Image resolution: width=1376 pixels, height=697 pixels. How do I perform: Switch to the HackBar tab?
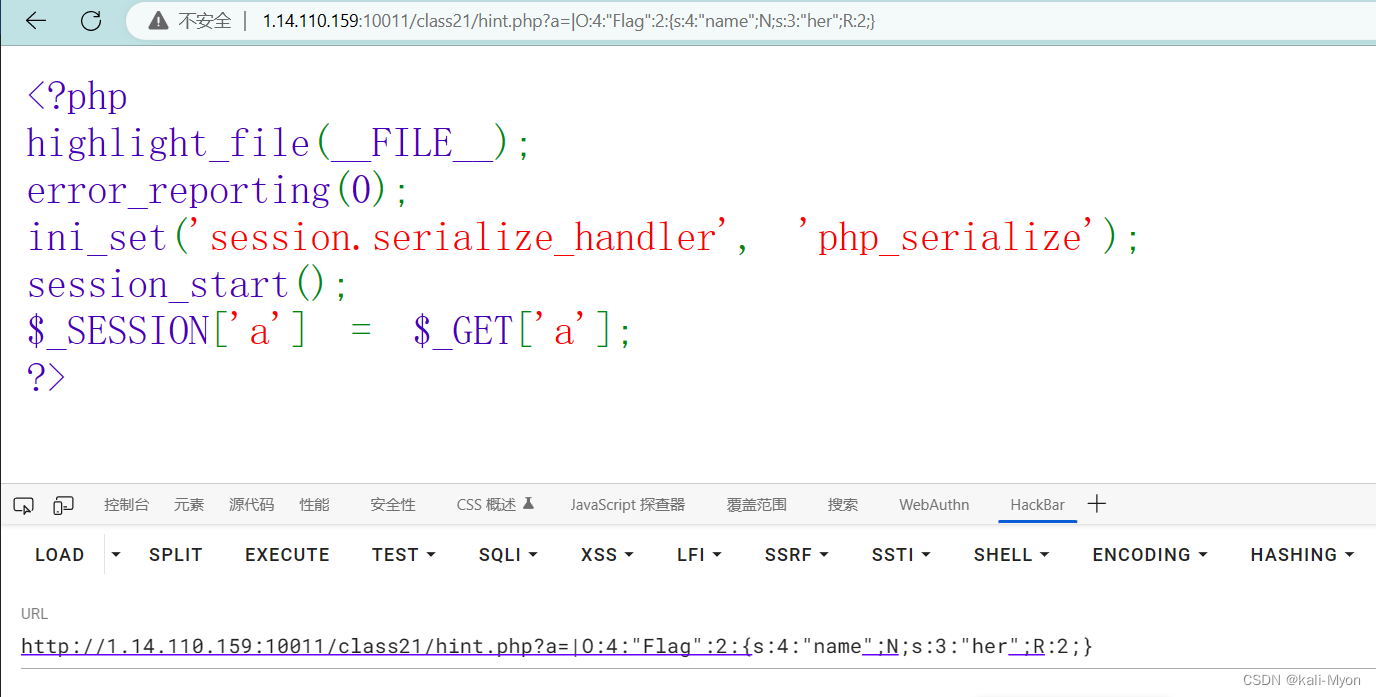click(1037, 505)
